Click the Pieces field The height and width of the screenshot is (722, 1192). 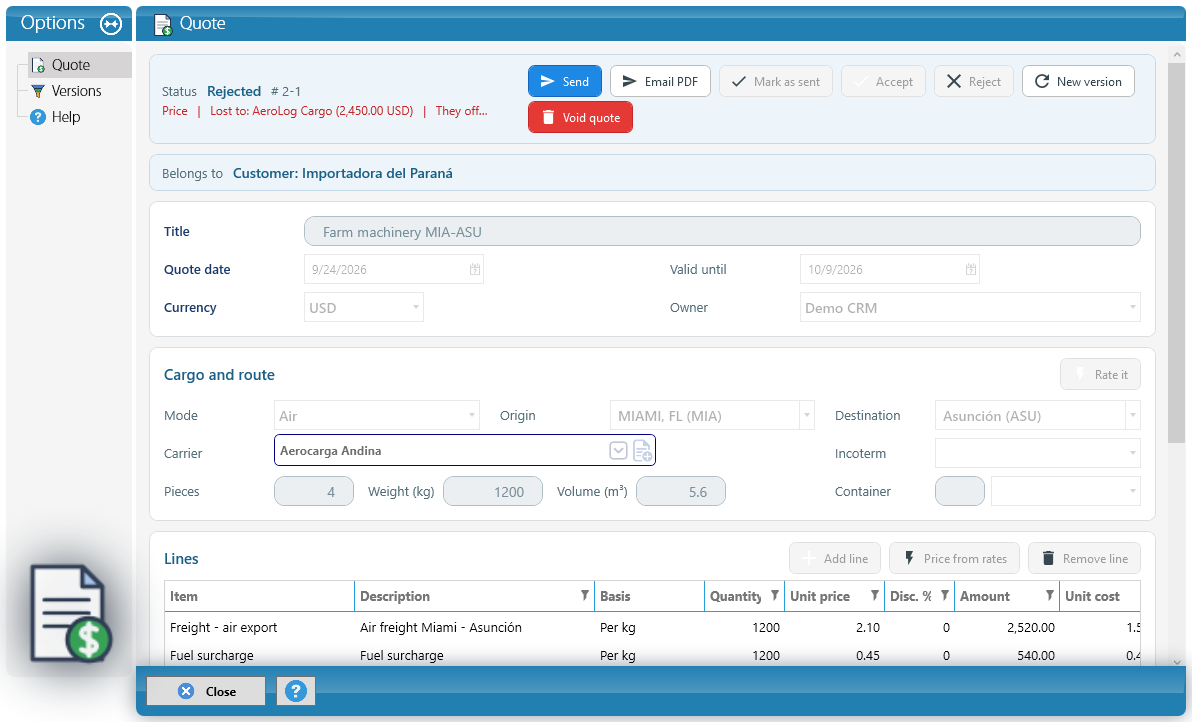pos(314,491)
